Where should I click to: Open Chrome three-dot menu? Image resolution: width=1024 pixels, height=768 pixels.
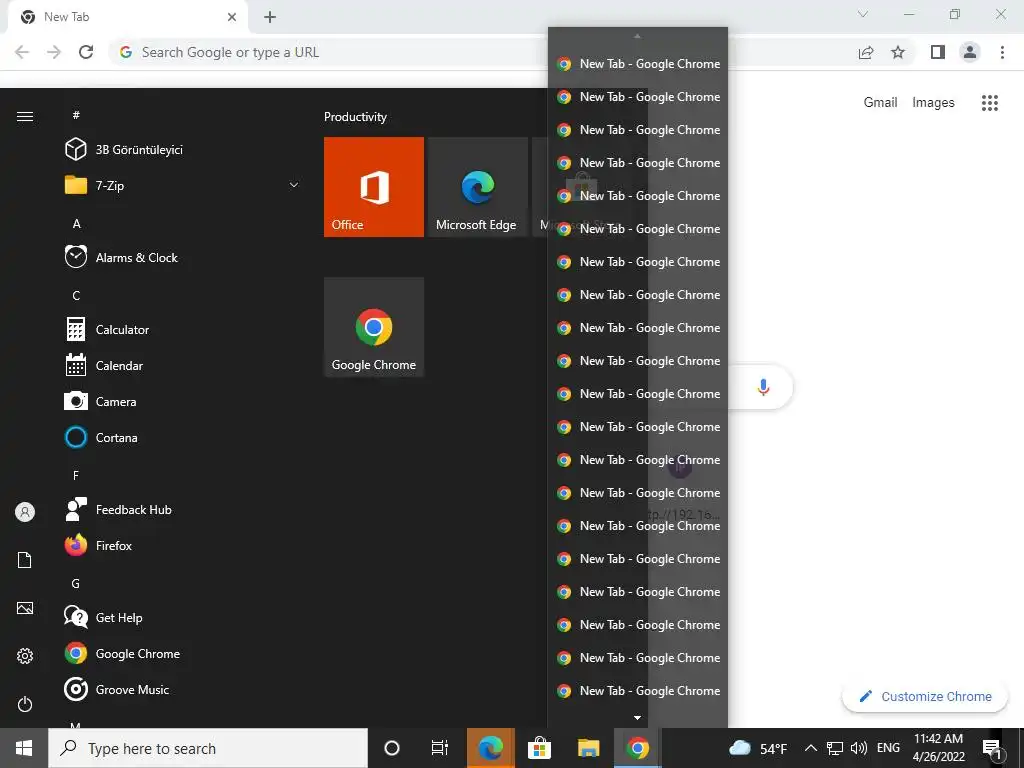point(1002,52)
